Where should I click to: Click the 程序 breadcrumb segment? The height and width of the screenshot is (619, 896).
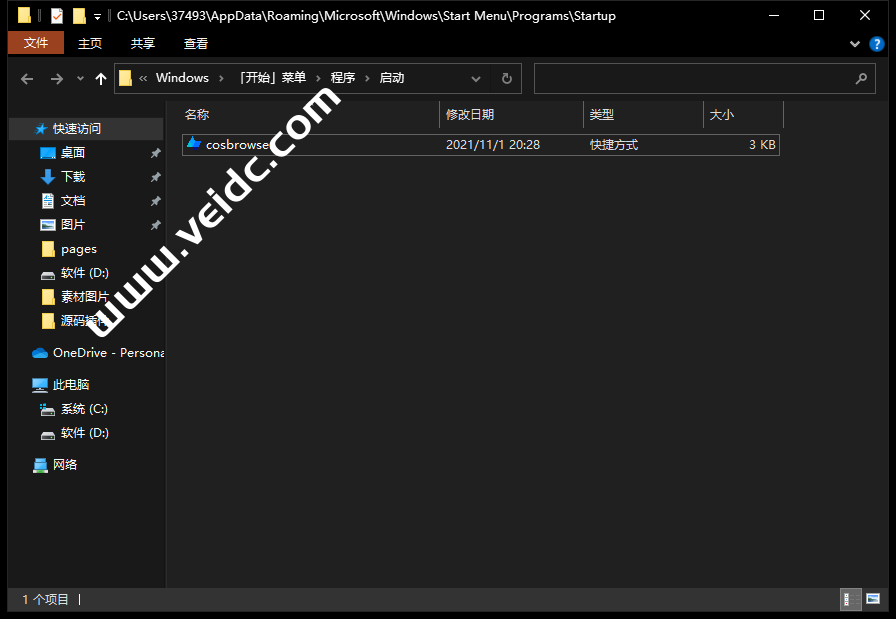click(x=343, y=78)
